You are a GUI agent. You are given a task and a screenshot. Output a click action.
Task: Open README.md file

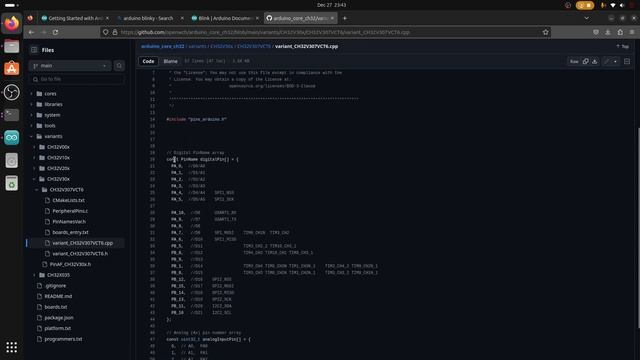58,296
